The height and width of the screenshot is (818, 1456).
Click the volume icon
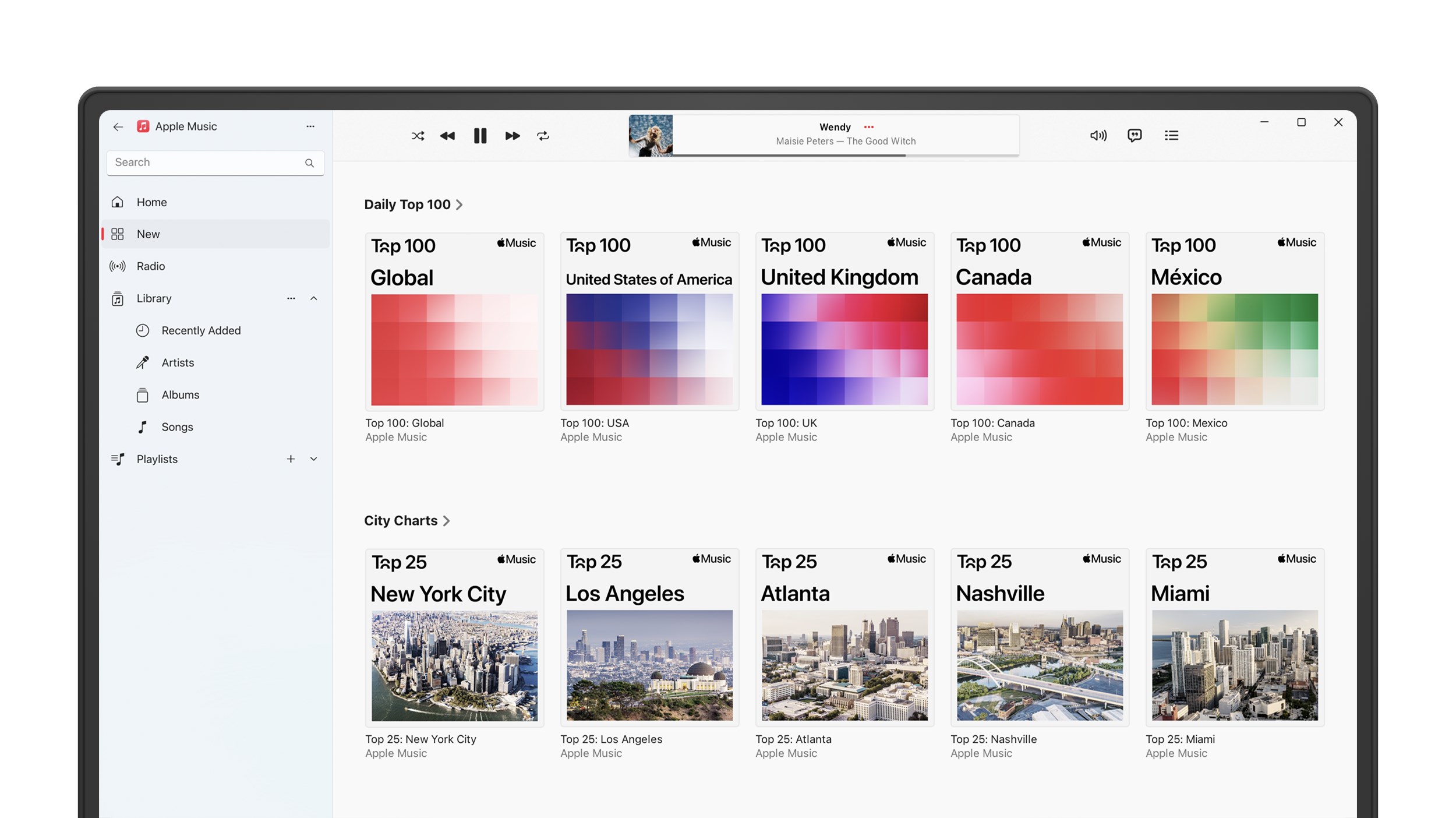[x=1097, y=135]
